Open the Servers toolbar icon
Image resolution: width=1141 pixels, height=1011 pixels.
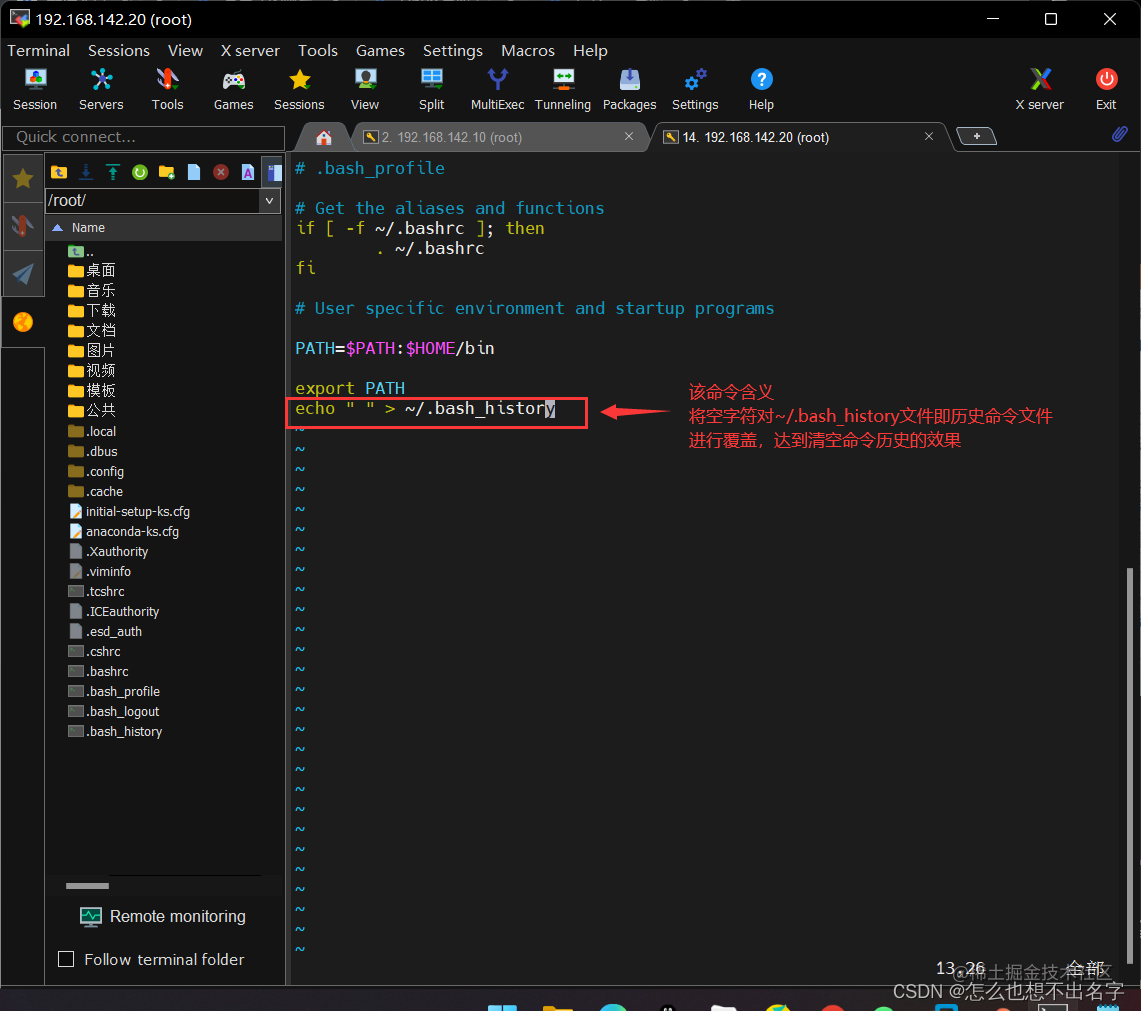[101, 89]
